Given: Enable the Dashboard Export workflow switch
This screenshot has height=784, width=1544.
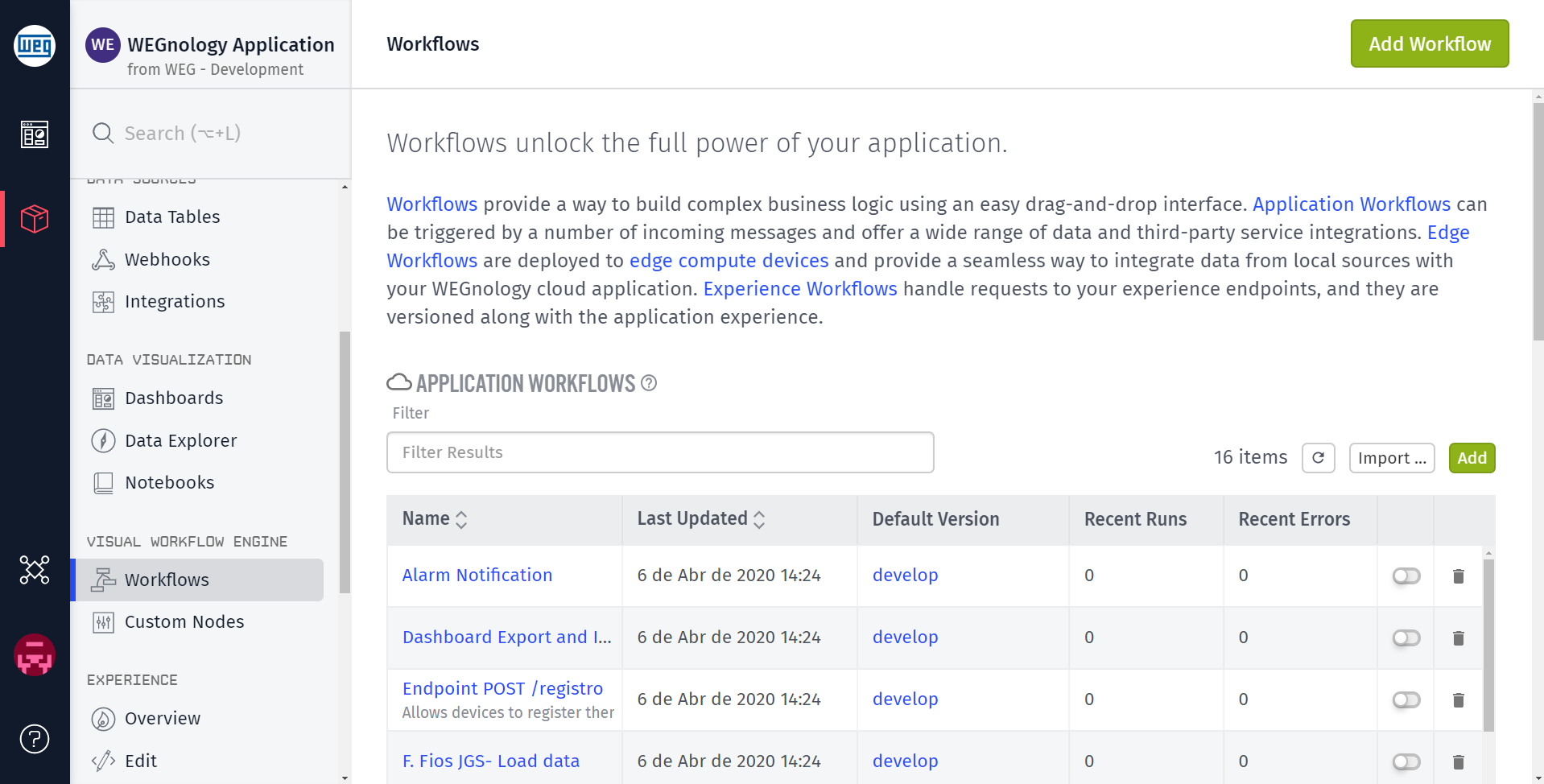Looking at the screenshot, I should tap(1406, 638).
